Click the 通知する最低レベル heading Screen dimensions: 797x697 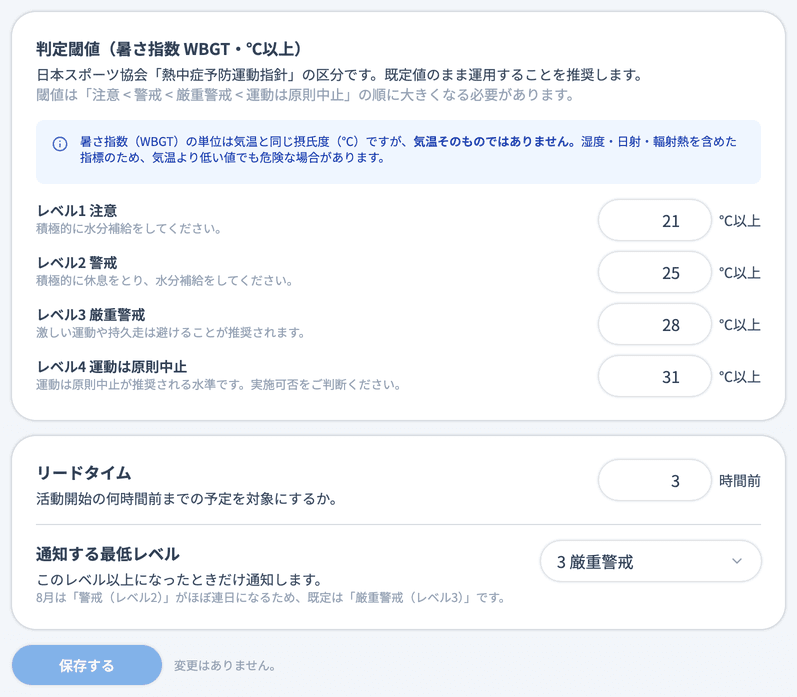[108, 554]
